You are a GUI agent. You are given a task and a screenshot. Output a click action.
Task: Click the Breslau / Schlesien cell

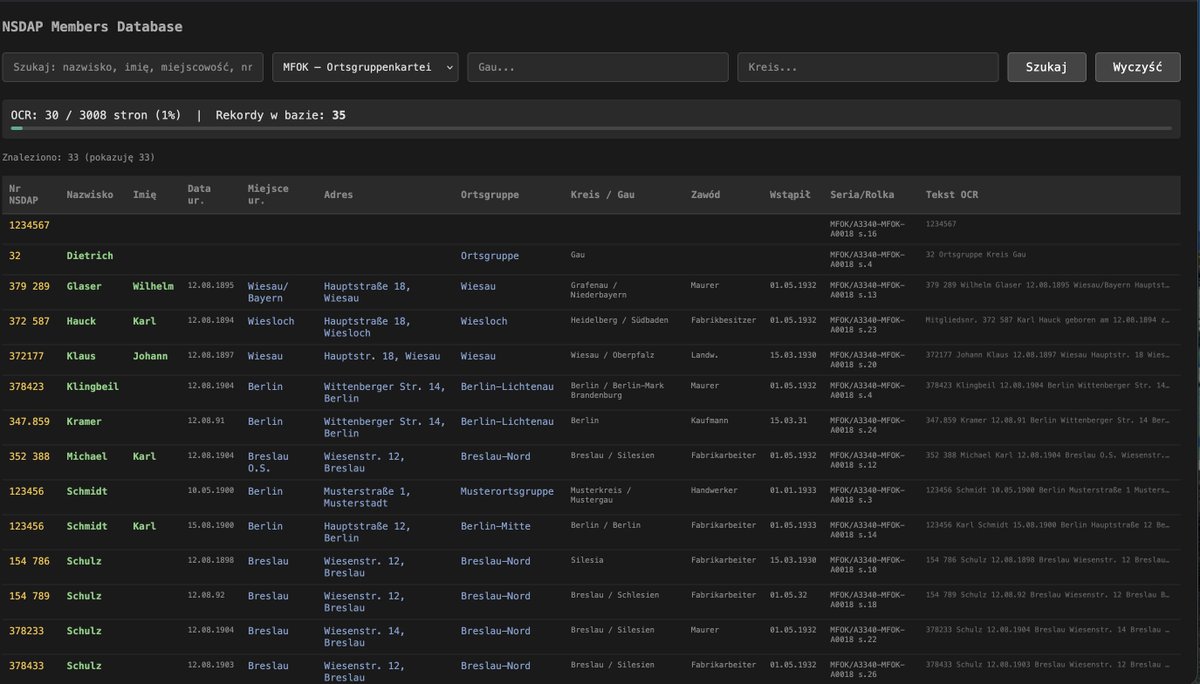click(x=615, y=596)
